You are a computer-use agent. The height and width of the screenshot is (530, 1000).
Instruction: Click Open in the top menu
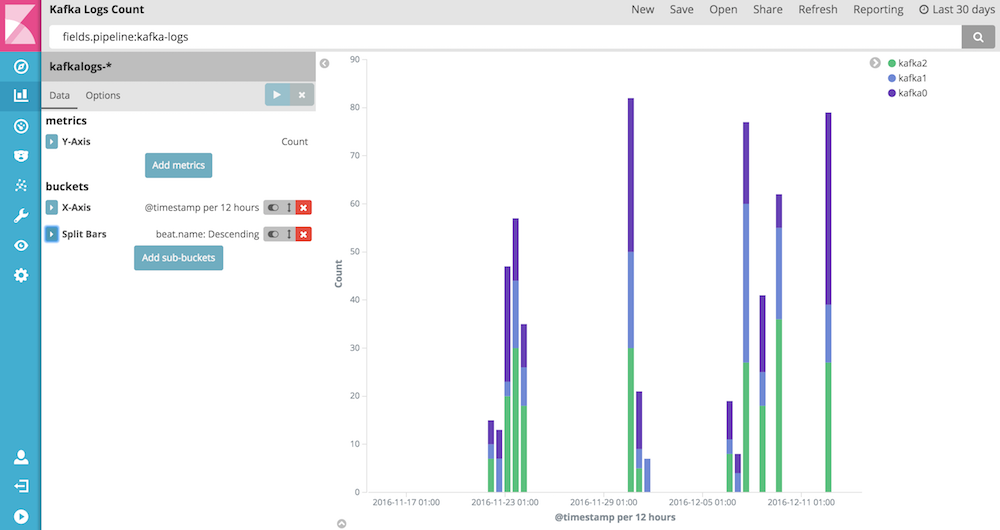pos(723,10)
